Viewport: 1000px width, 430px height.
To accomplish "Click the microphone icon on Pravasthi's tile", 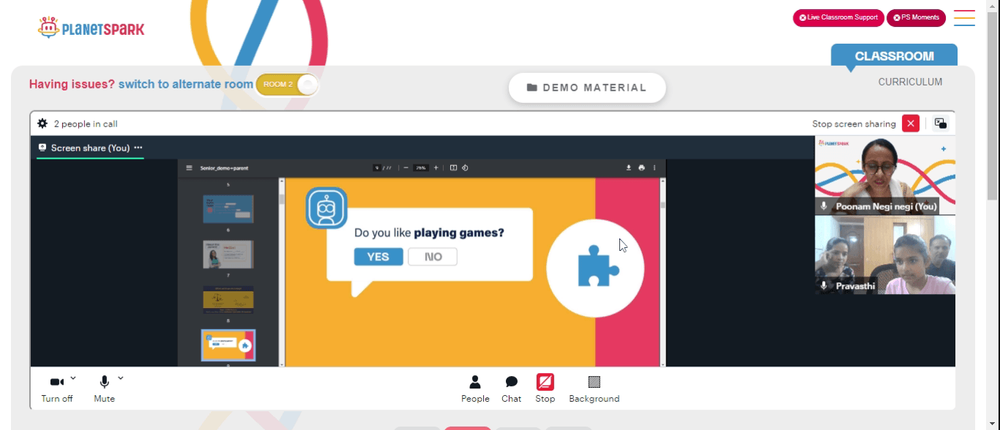I will pos(824,286).
